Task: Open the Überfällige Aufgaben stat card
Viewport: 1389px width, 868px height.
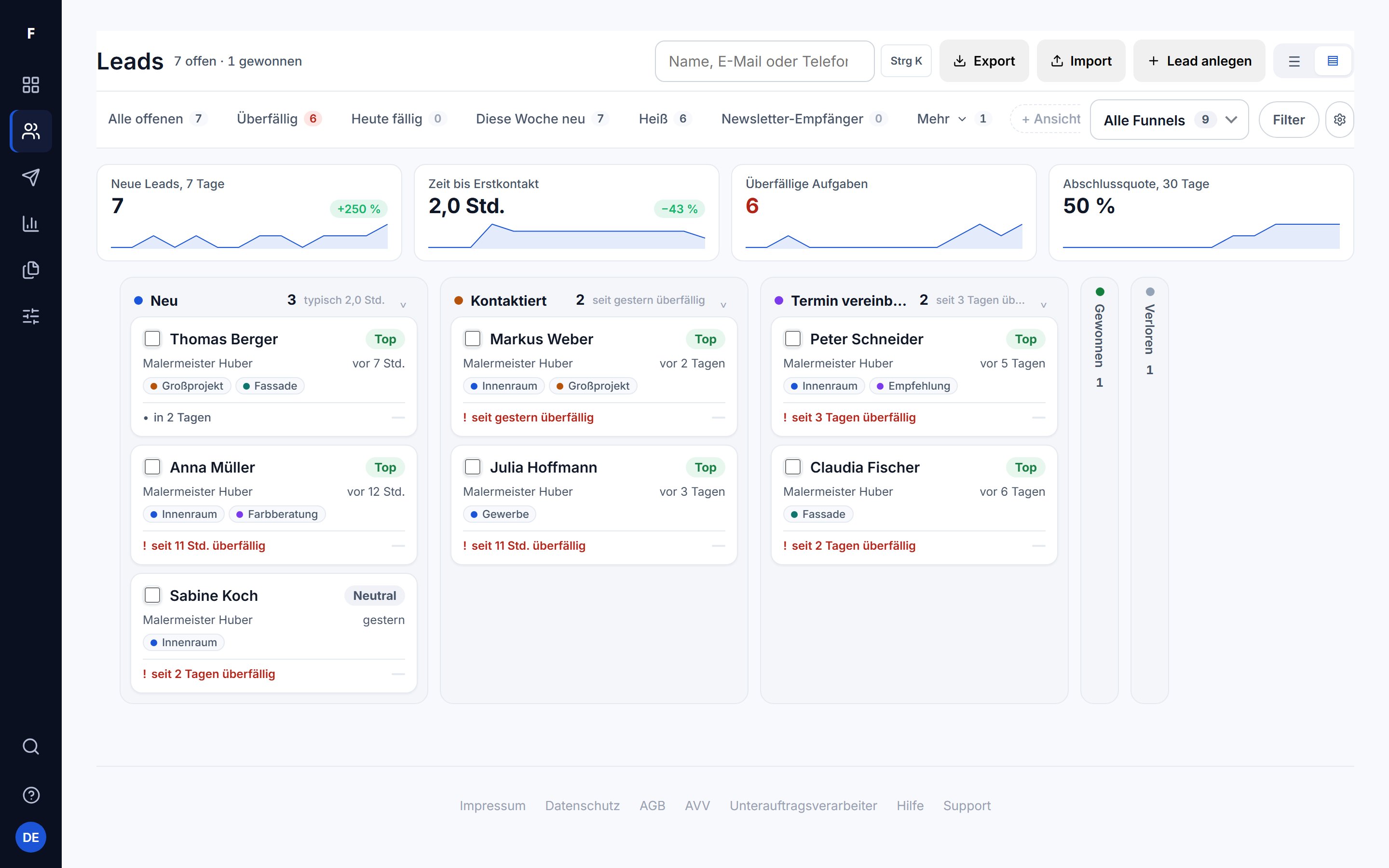Action: pyautogui.click(x=884, y=212)
